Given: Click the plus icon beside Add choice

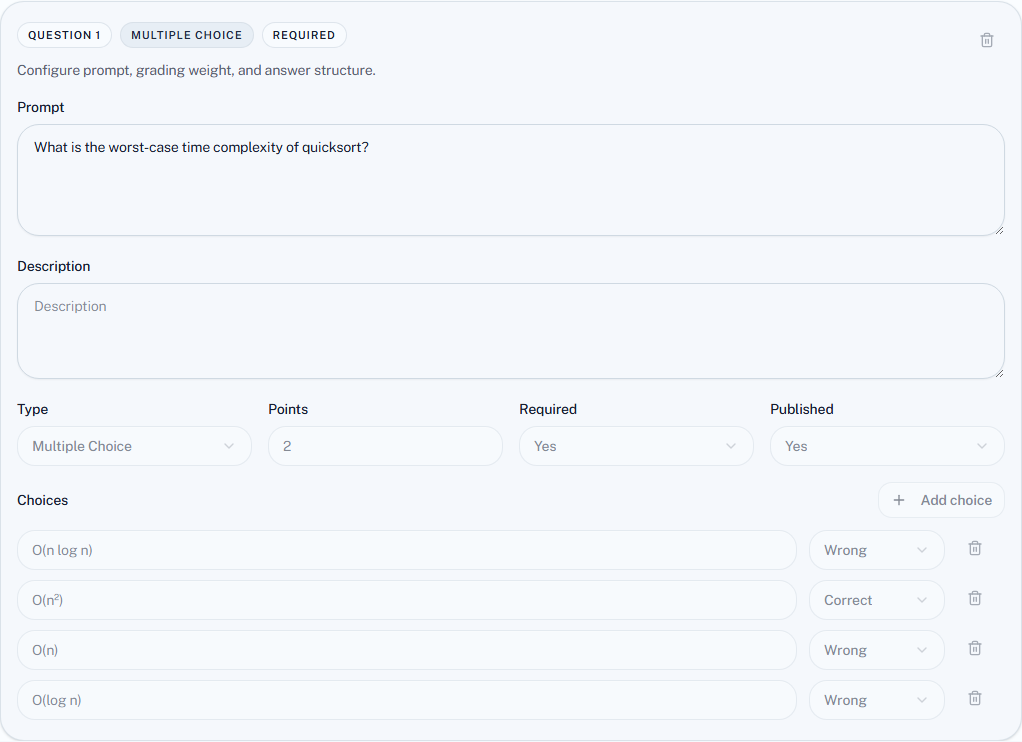Looking at the screenshot, I should (899, 500).
